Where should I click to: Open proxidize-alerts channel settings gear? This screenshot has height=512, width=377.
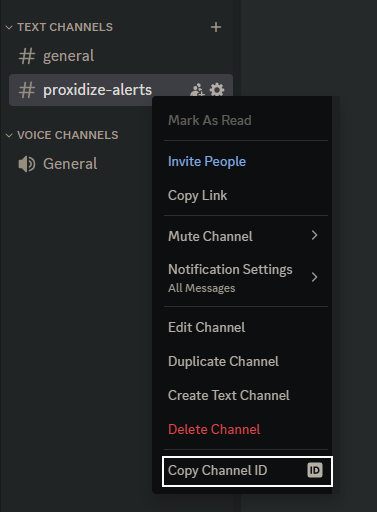[217, 90]
